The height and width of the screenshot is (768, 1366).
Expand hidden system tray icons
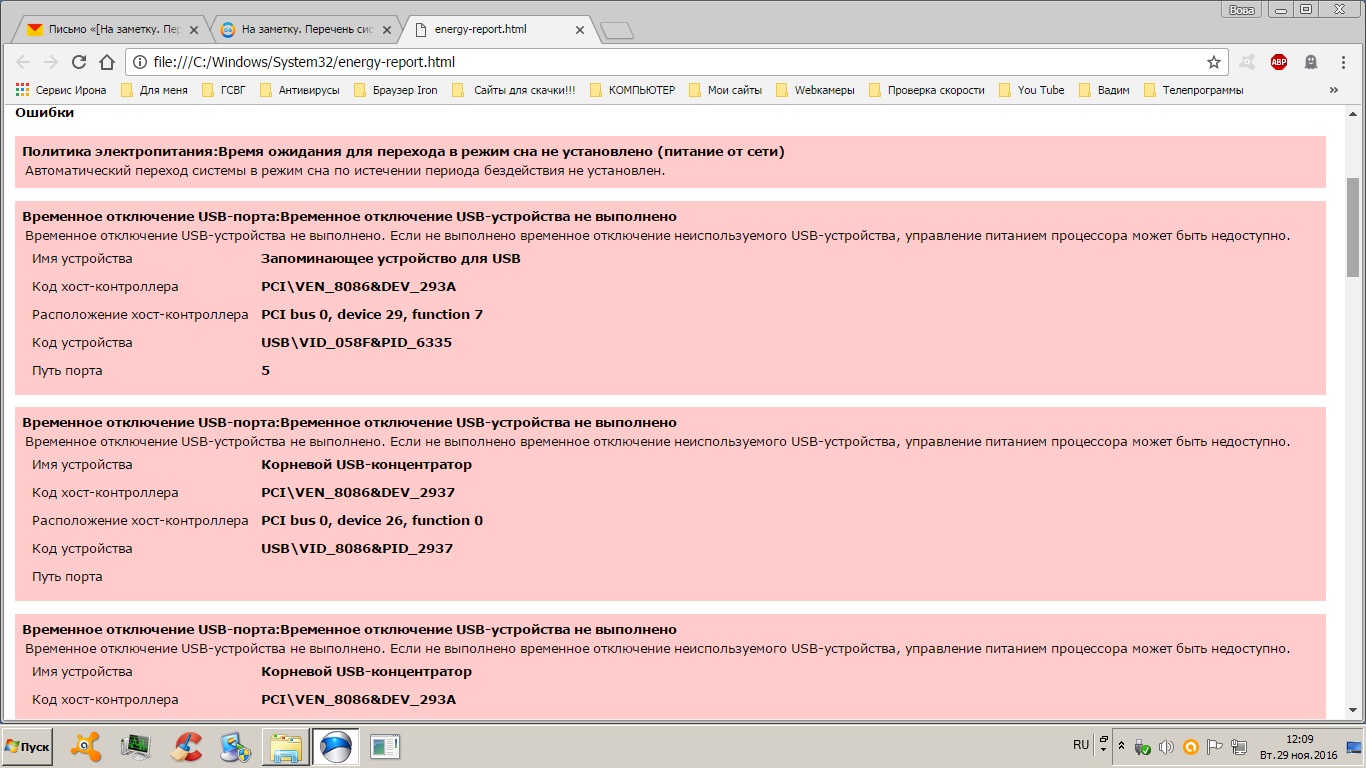click(1121, 746)
